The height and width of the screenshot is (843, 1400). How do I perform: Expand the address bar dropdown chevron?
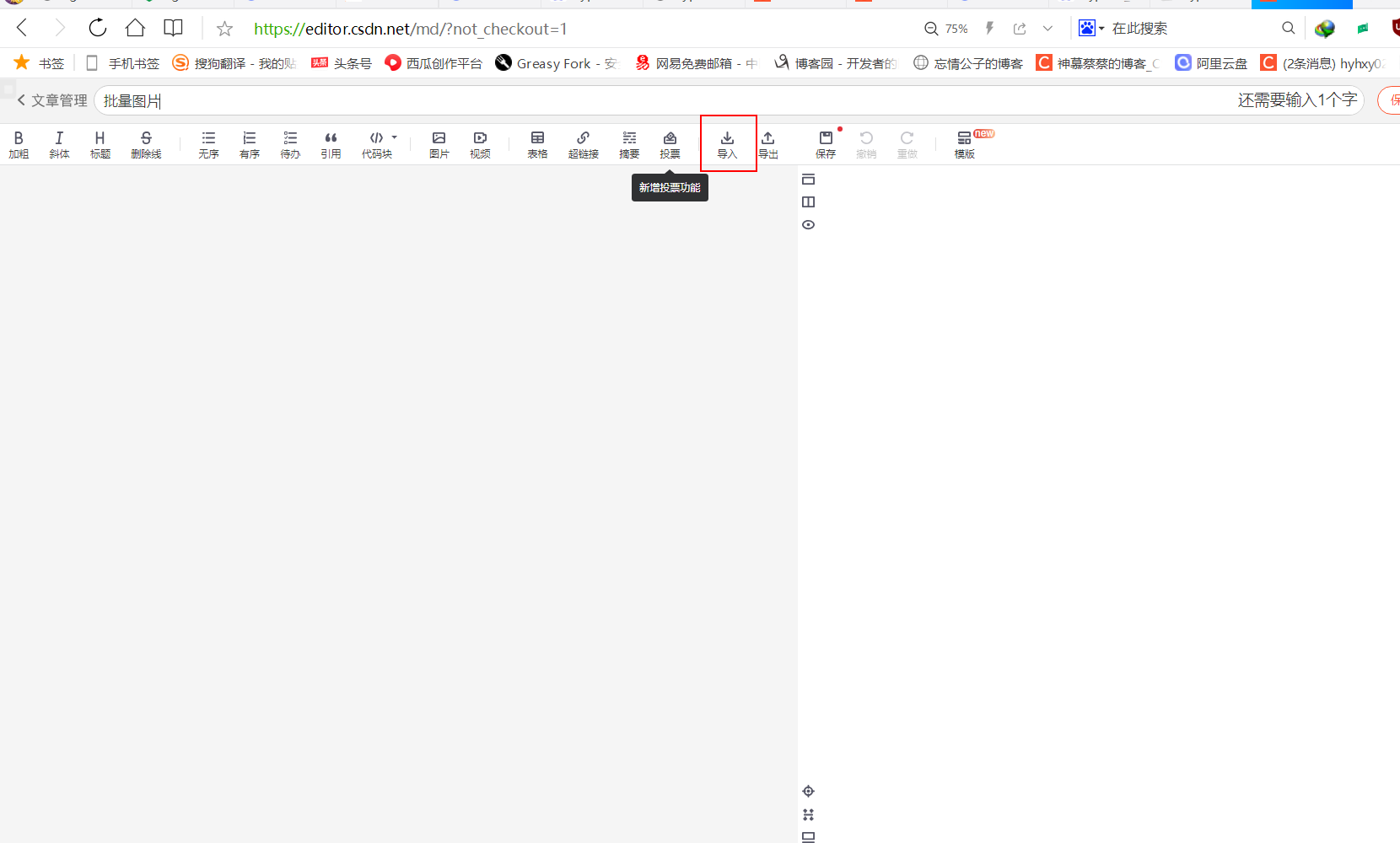pyautogui.click(x=1047, y=29)
